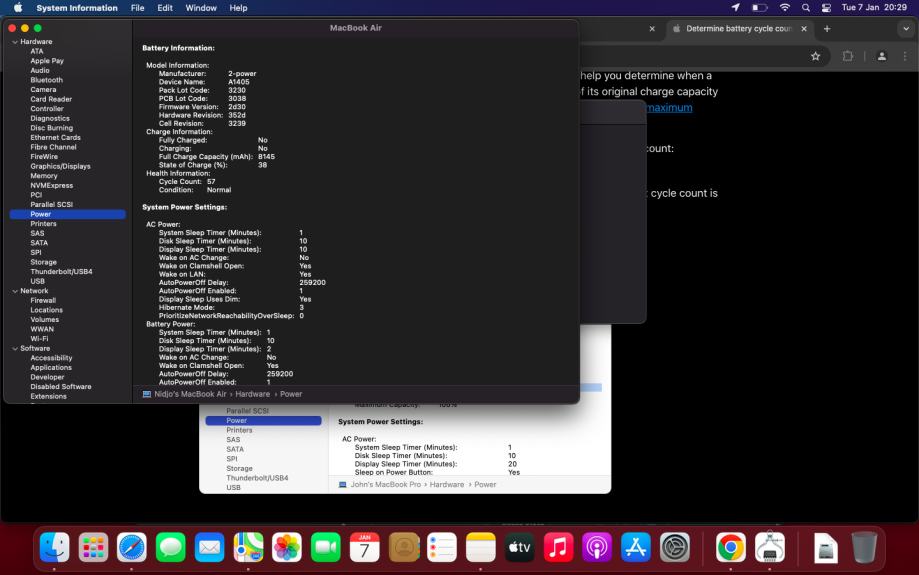Click the Wi-Fi status menu bar icon

coord(783,8)
